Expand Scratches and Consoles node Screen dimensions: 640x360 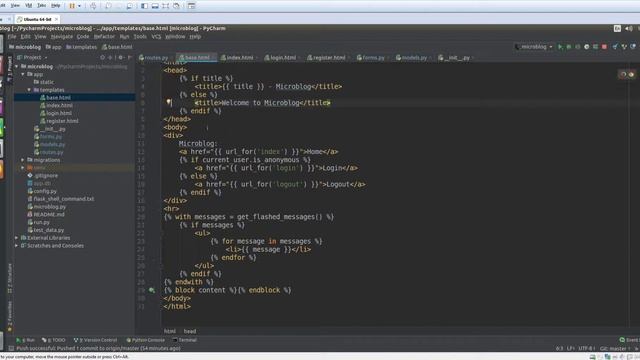[17, 246]
